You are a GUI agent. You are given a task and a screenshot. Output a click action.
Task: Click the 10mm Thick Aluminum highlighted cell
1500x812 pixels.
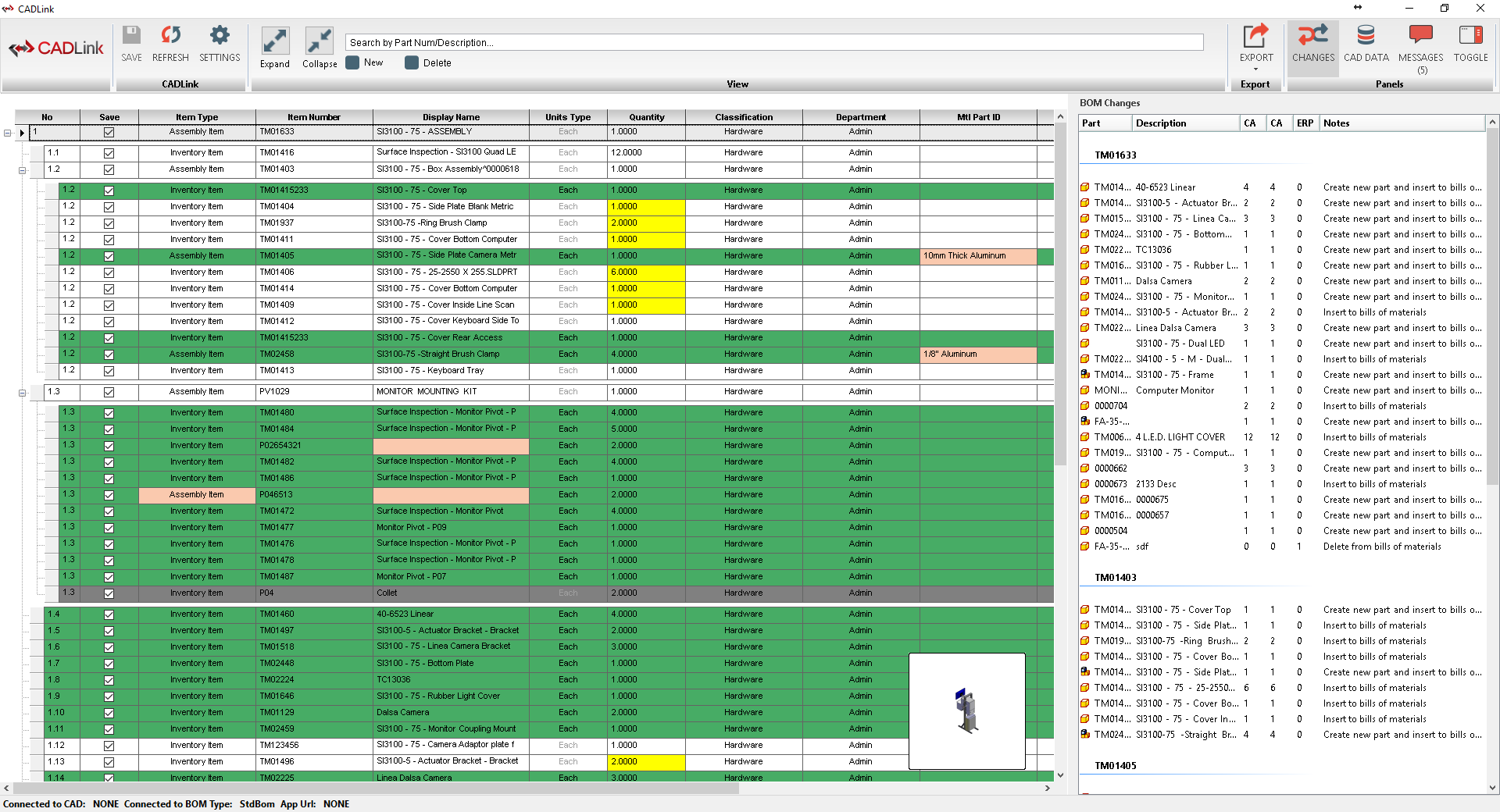[x=978, y=256]
